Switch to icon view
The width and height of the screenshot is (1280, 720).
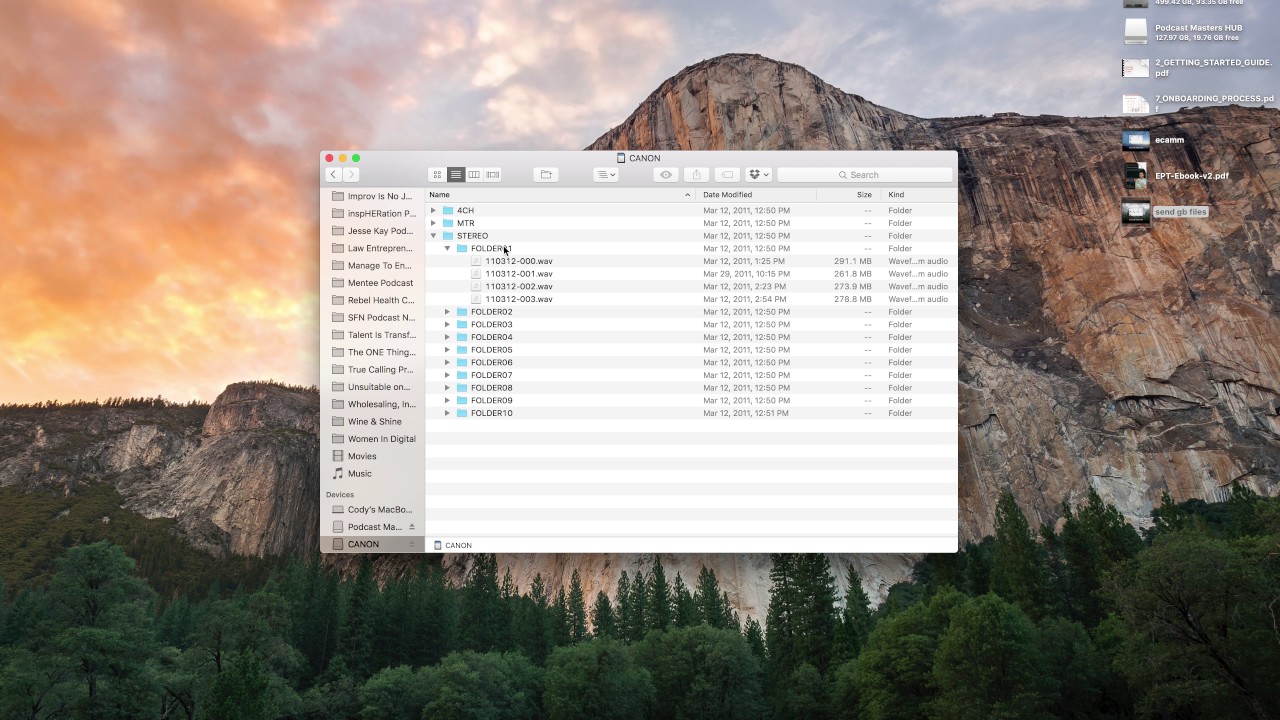click(x=437, y=175)
